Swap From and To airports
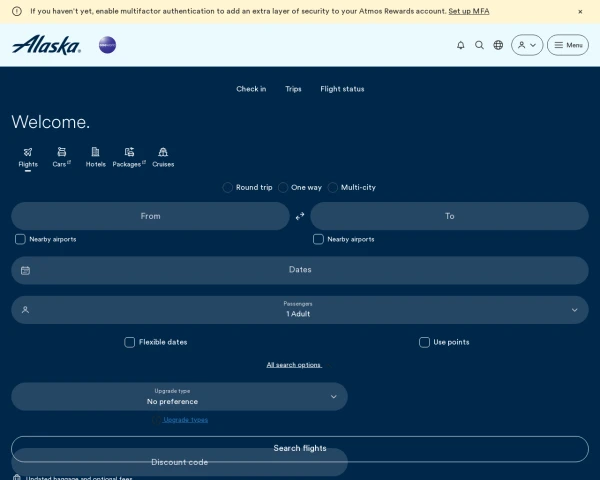The height and width of the screenshot is (480, 600). pyautogui.click(x=300, y=216)
